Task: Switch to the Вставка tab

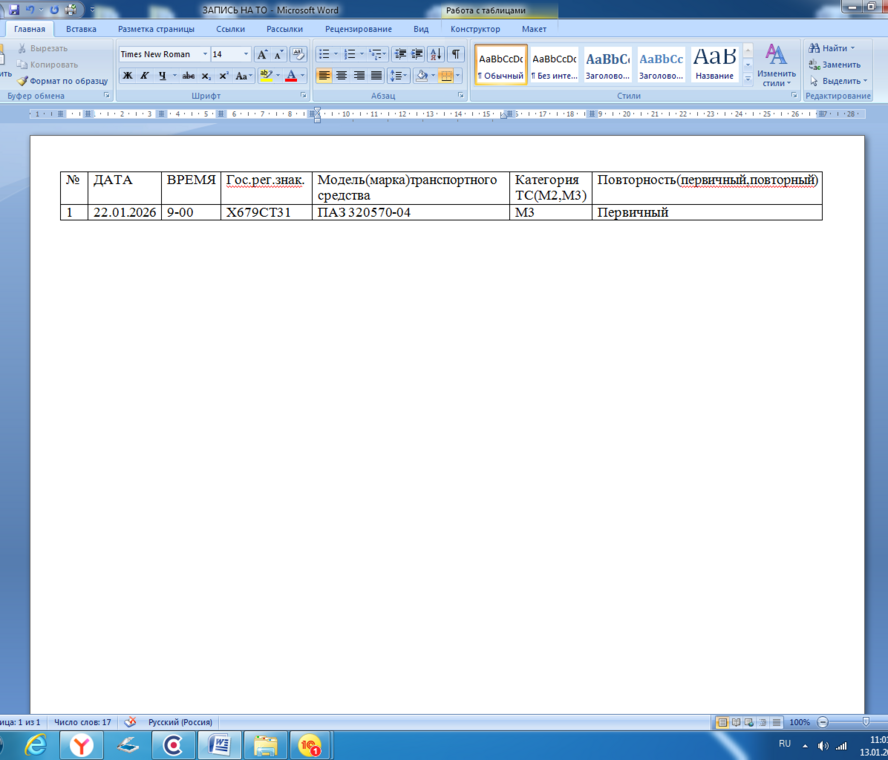Action: pos(81,29)
